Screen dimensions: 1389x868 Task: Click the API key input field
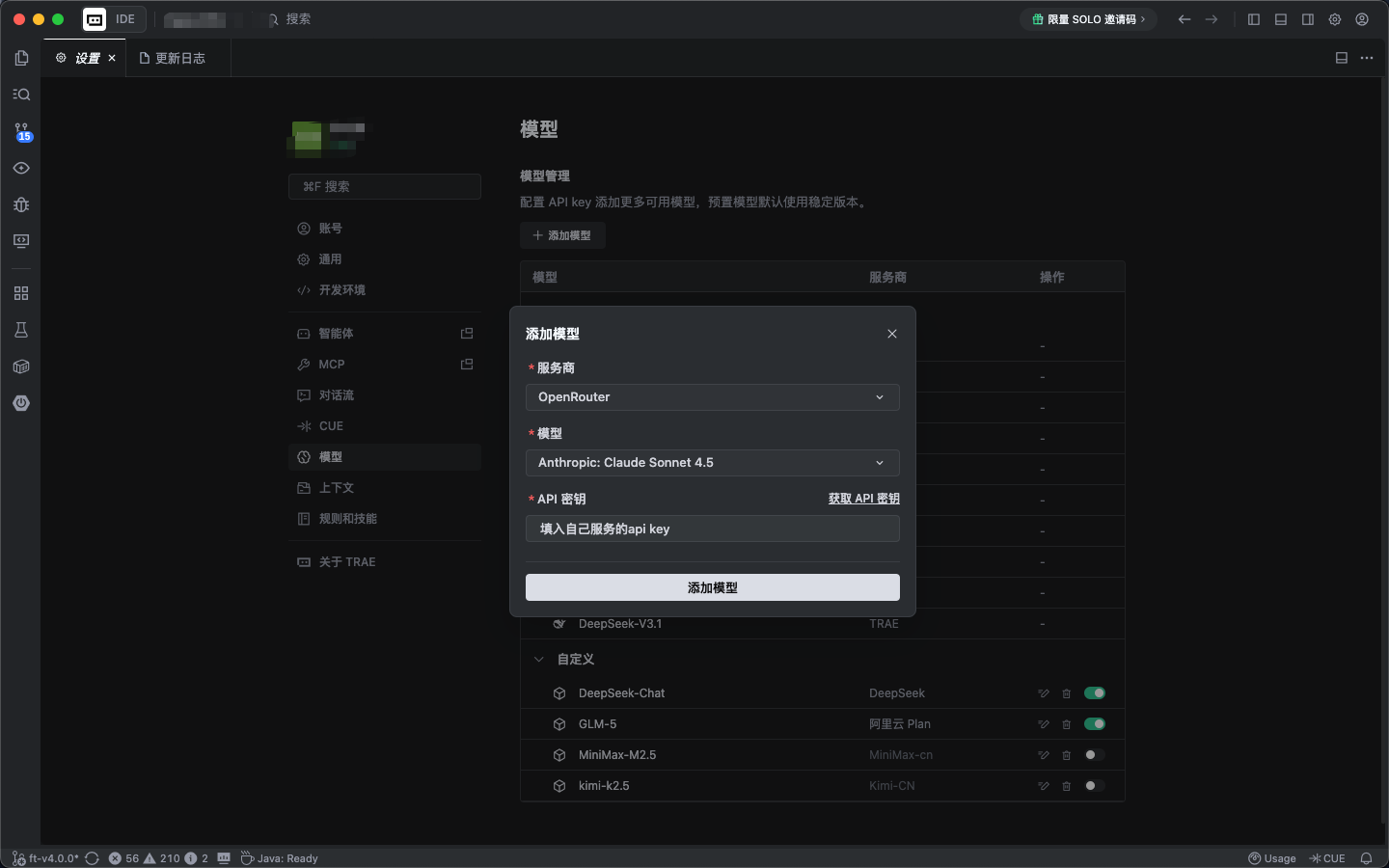712,529
